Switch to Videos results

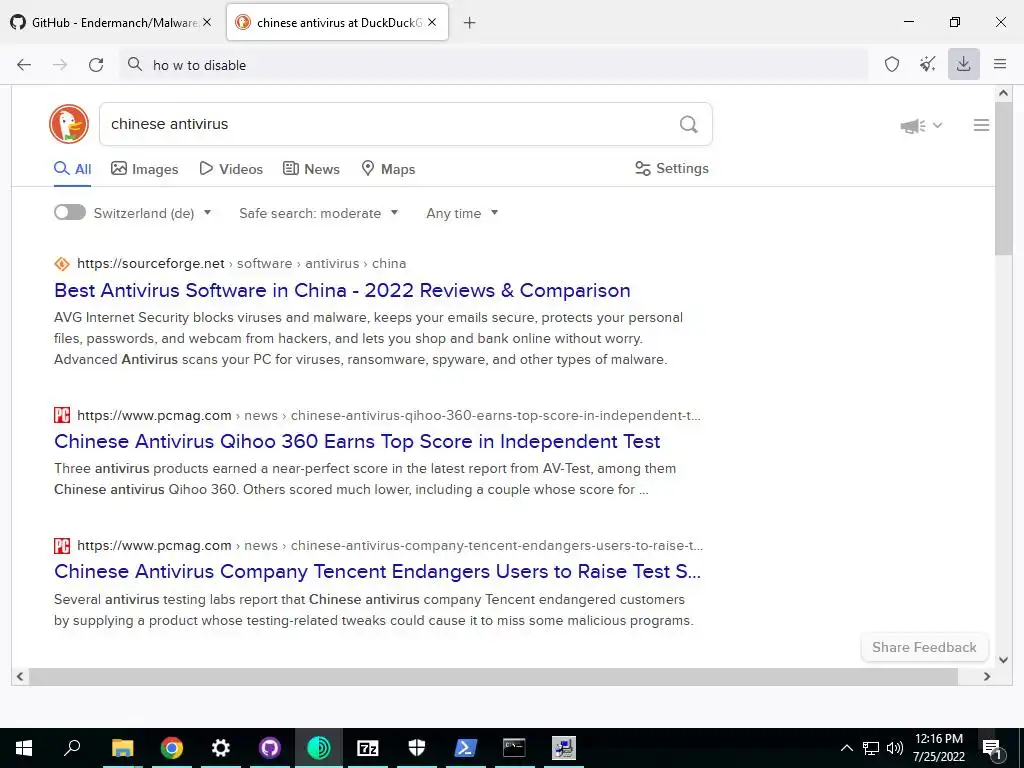[x=231, y=169]
